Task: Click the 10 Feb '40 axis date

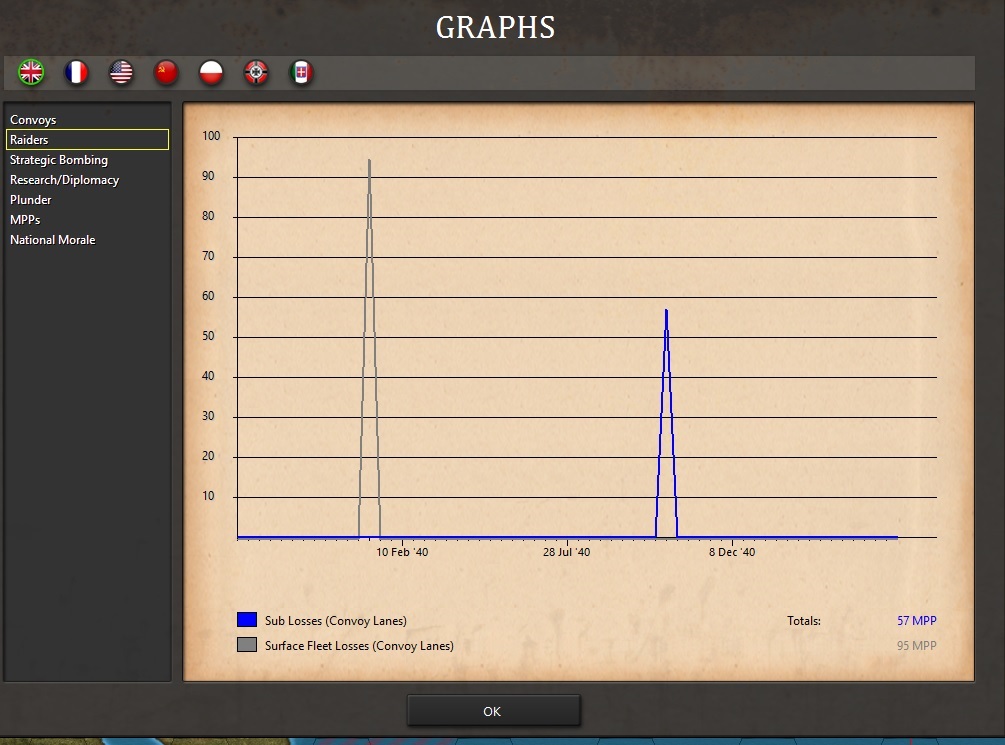Action: point(402,552)
